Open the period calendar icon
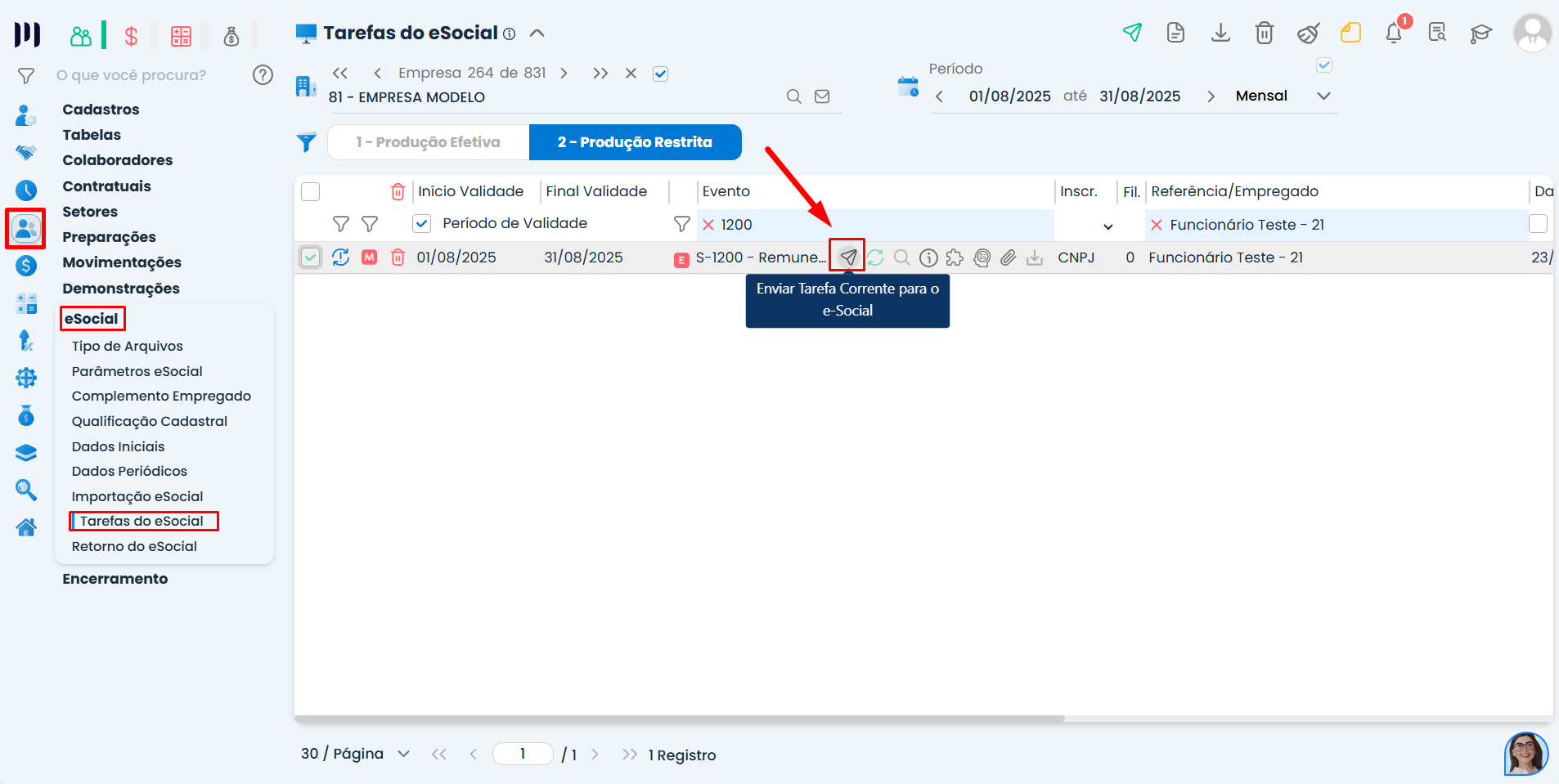 908,87
